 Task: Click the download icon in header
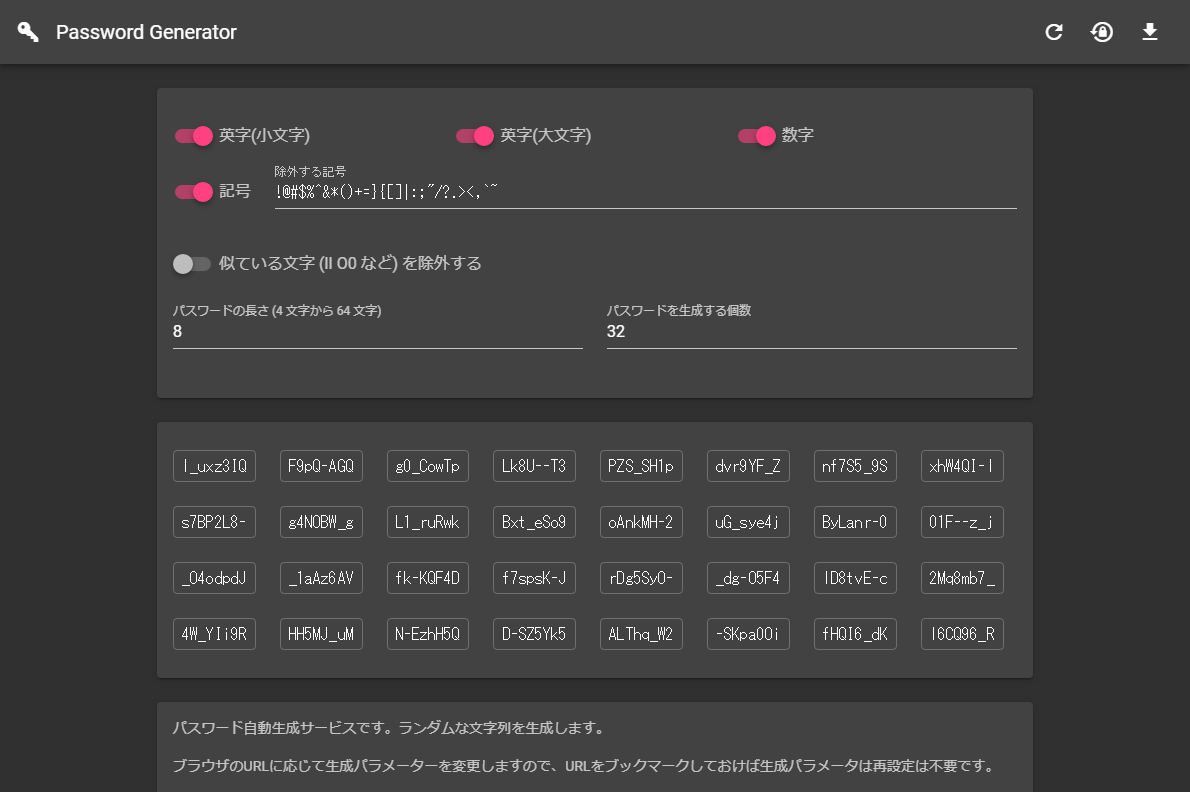click(x=1150, y=32)
